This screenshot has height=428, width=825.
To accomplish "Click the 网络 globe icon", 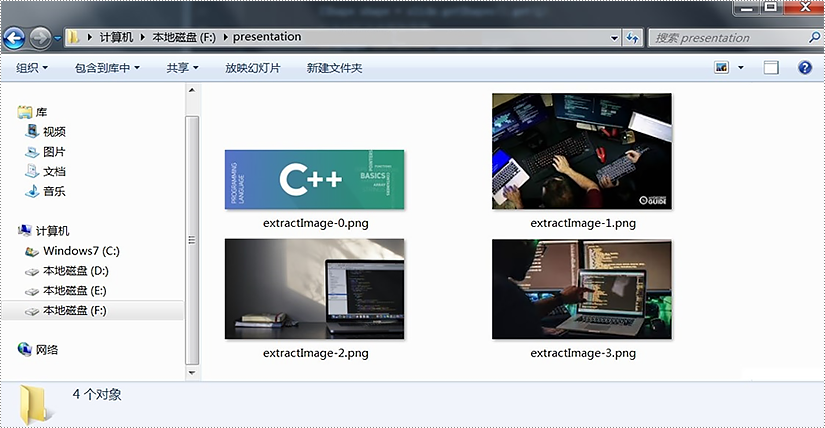I will [x=25, y=349].
